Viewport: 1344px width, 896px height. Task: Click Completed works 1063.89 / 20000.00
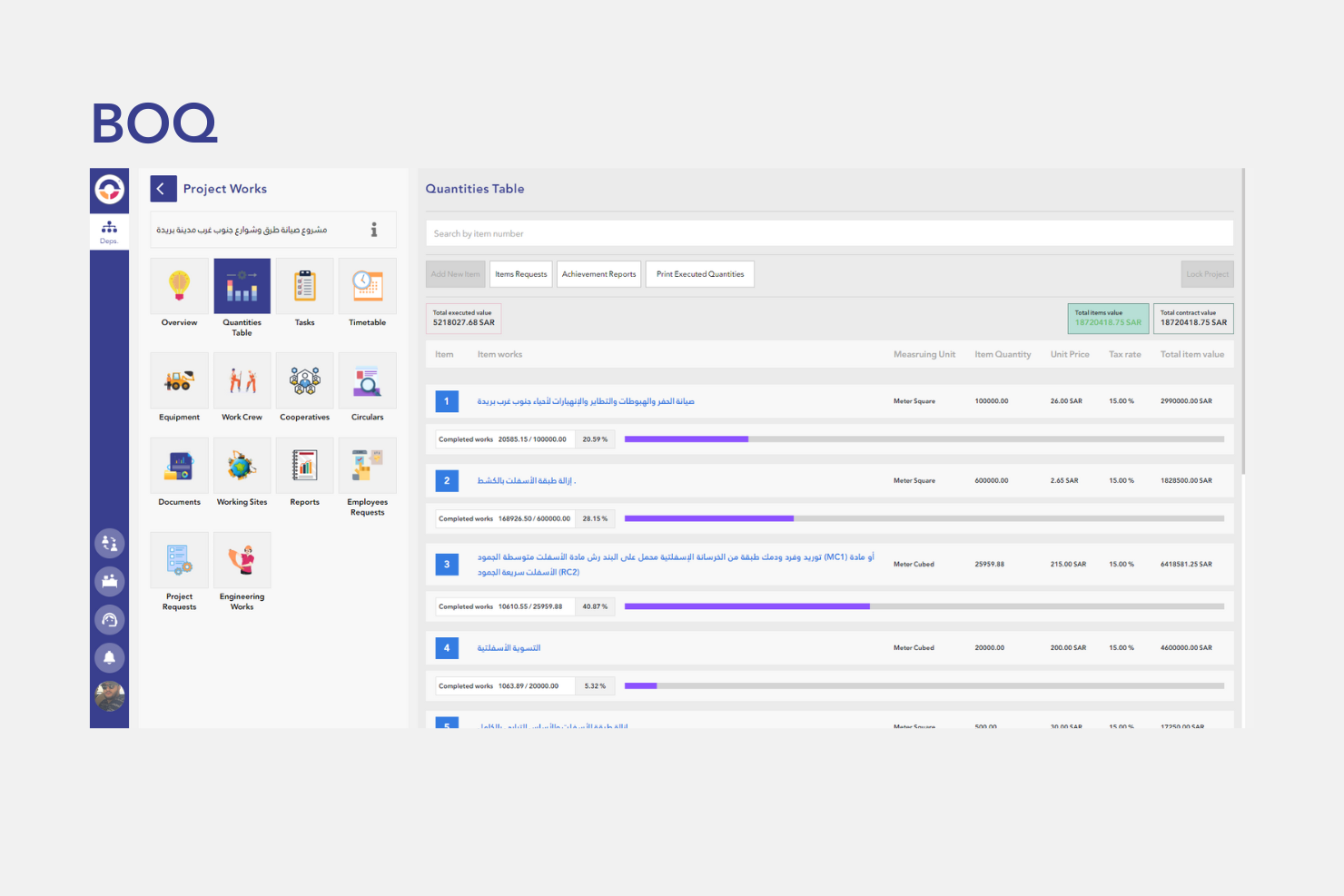[505, 686]
